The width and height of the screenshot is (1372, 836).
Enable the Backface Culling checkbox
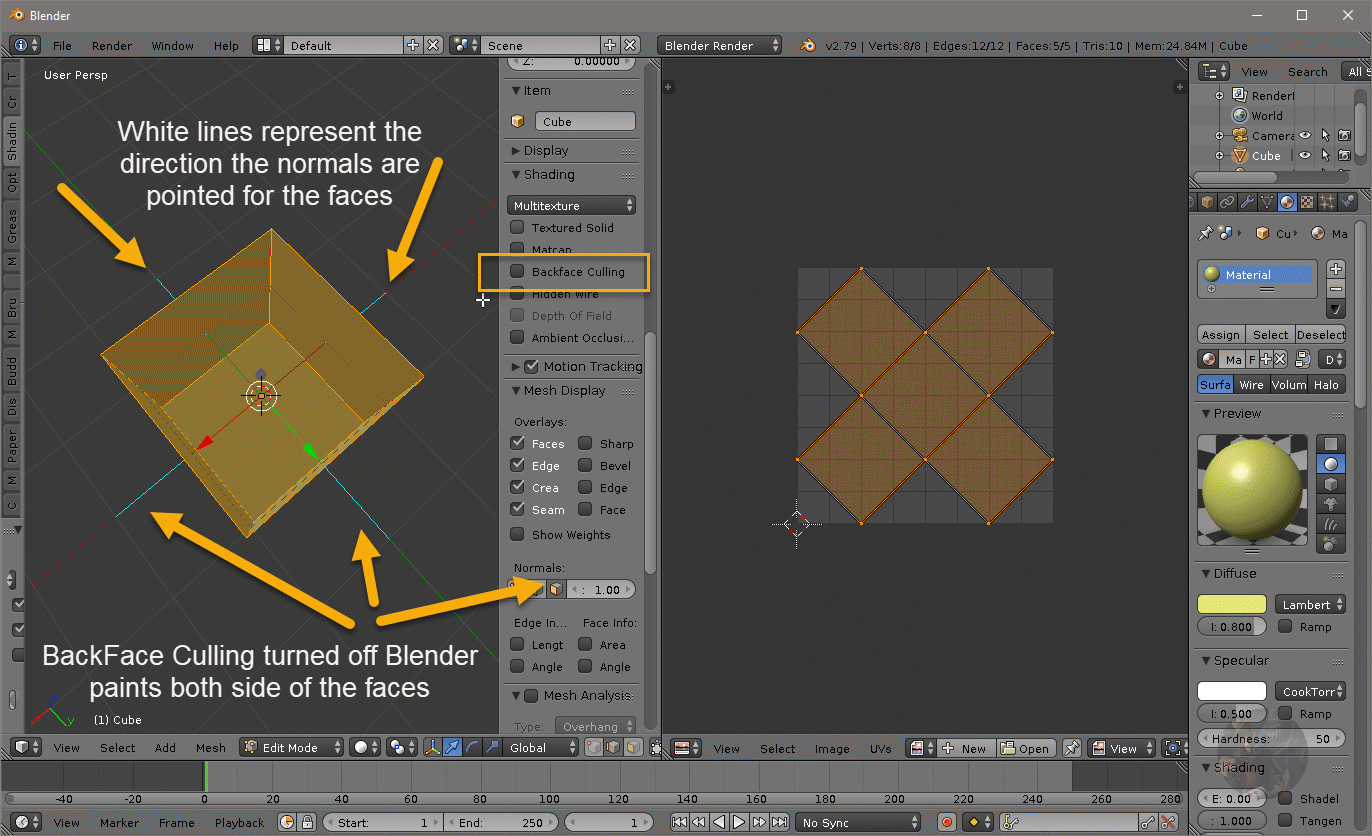point(517,271)
